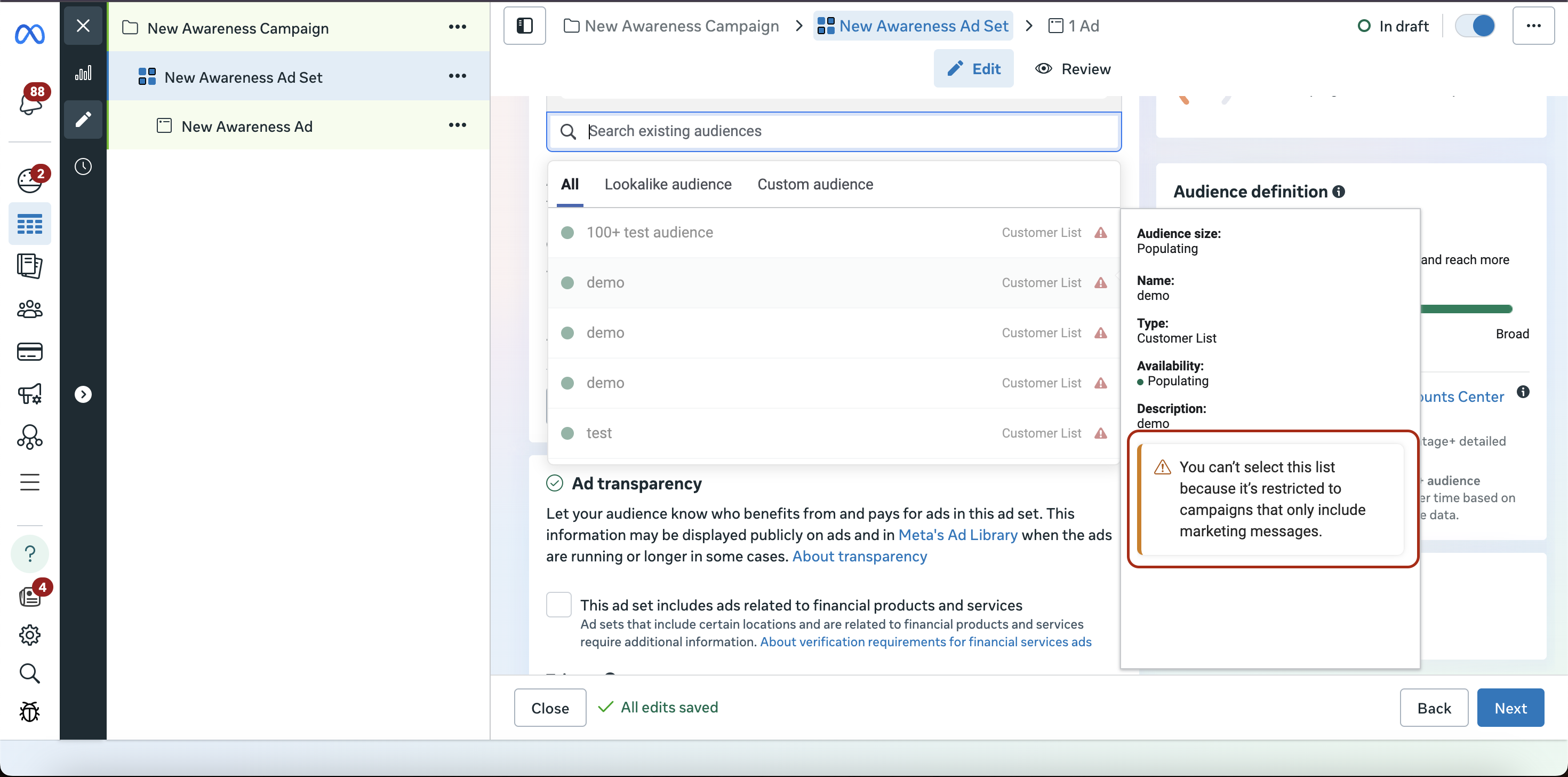This screenshot has height=777, width=1568.
Task: Click the bug report icon
Action: tap(29, 711)
